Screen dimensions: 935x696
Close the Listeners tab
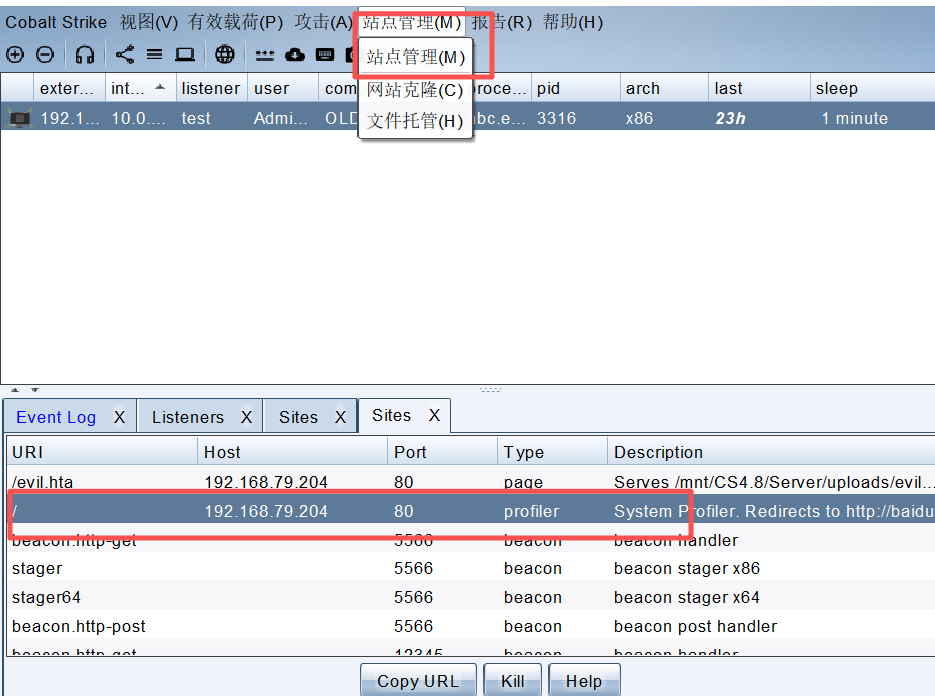click(x=246, y=417)
